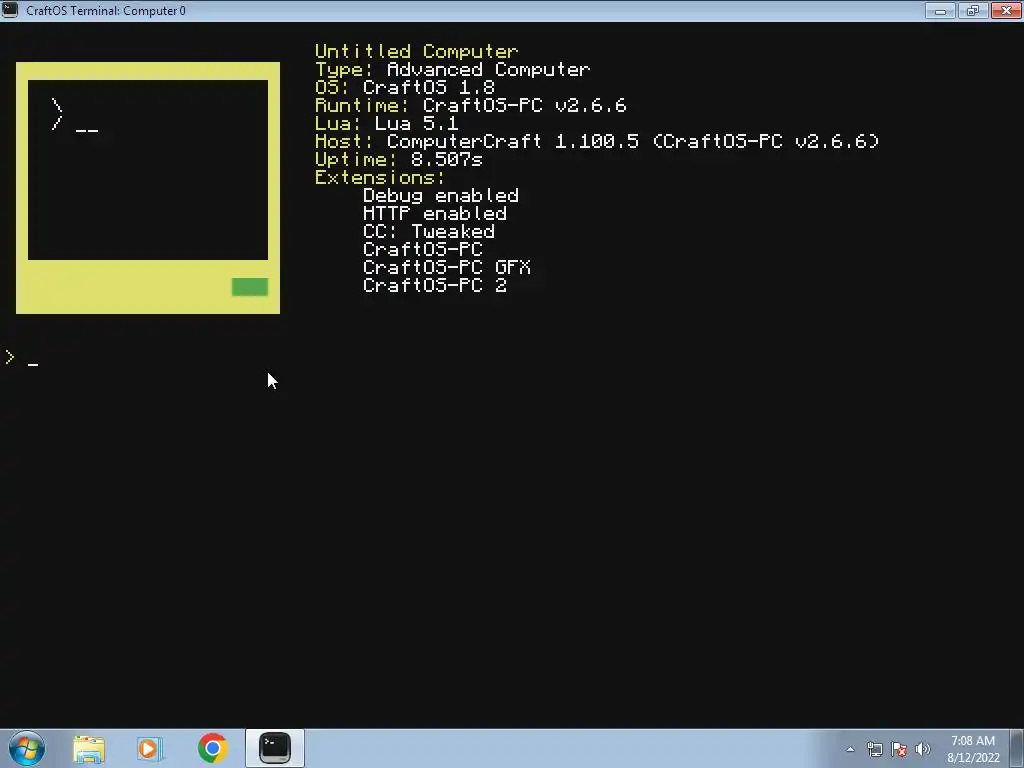Open the volume control speaker icon

[x=923, y=749]
